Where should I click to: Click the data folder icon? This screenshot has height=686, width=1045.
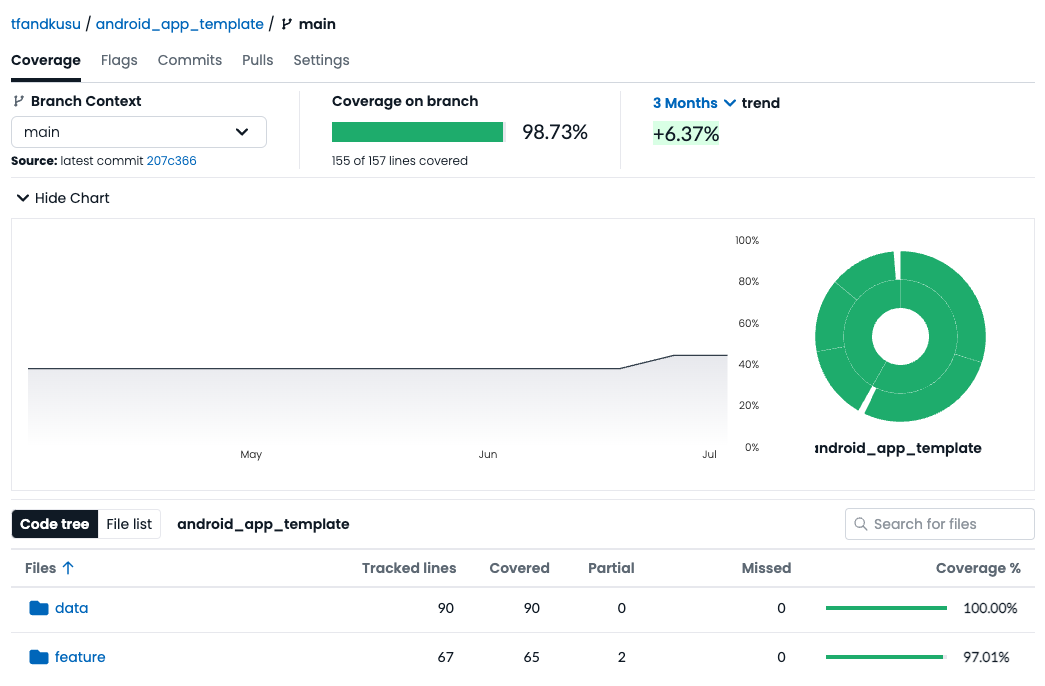click(39, 608)
